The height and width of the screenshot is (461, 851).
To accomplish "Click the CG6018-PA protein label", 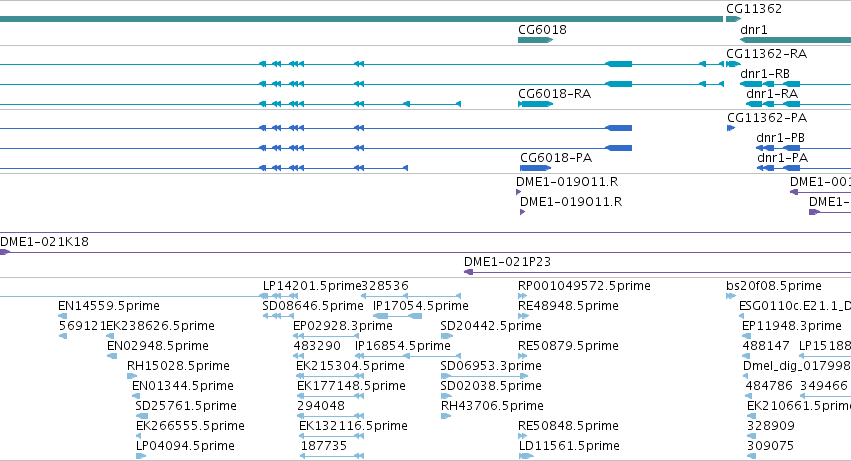I will pos(556,158).
